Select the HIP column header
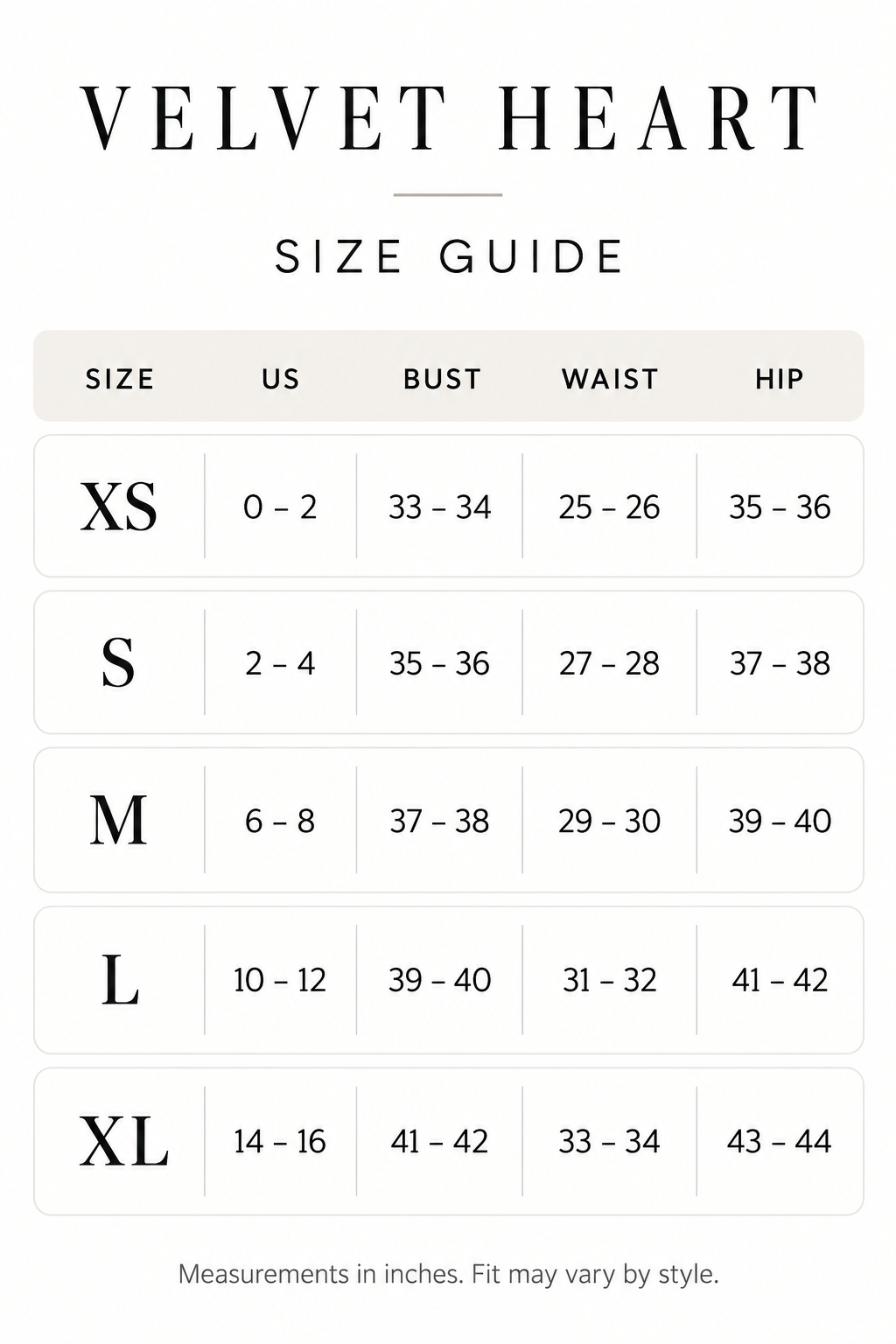Screen dimensions: 896x1344 click(780, 379)
